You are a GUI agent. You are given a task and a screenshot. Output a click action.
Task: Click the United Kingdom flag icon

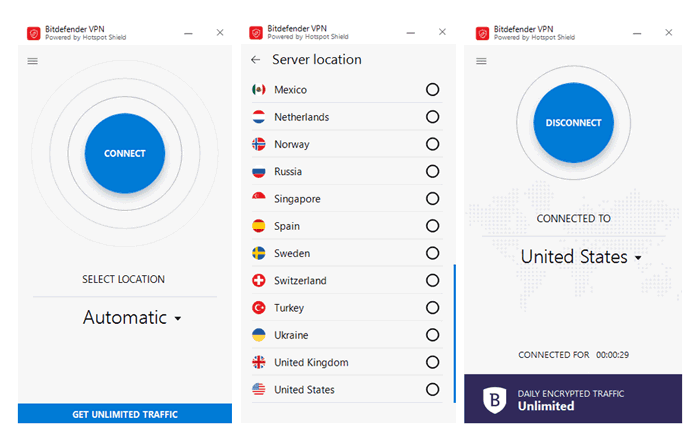click(258, 362)
